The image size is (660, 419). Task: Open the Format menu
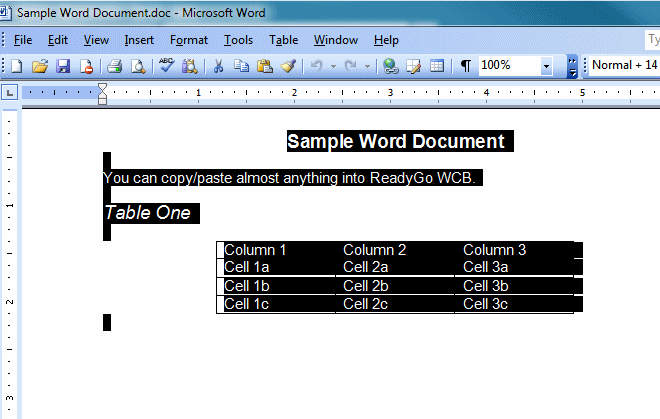(x=189, y=40)
